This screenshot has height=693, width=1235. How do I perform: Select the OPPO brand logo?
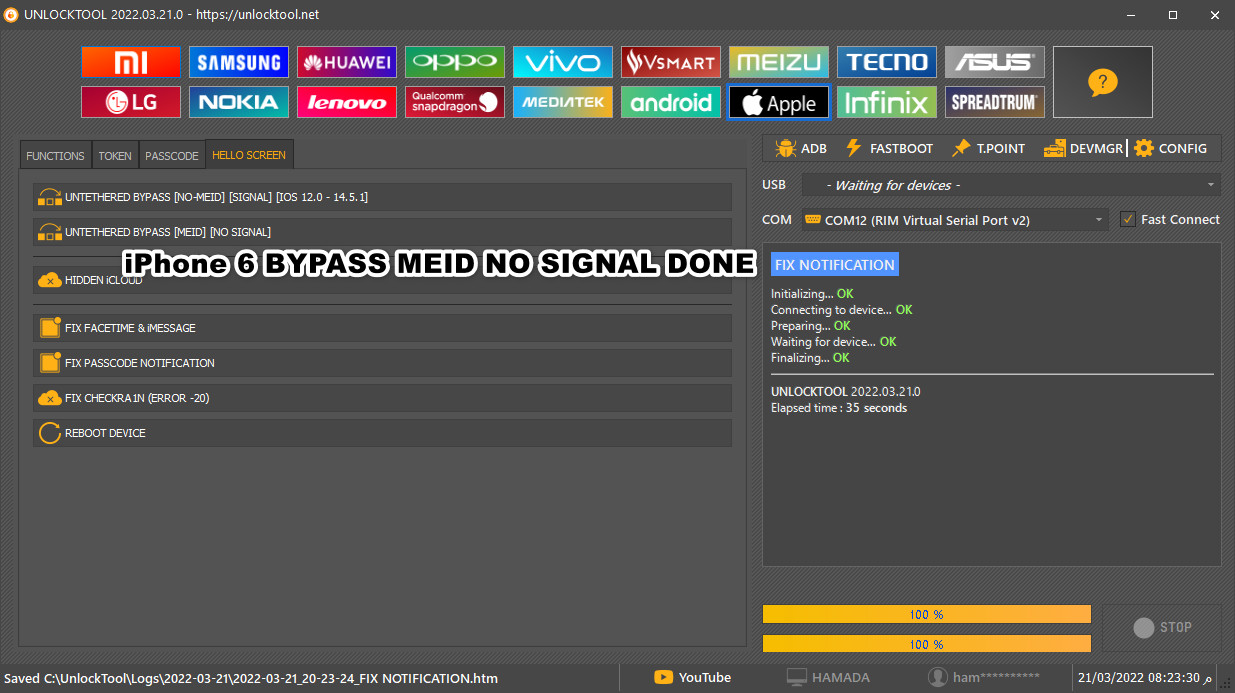pos(455,62)
